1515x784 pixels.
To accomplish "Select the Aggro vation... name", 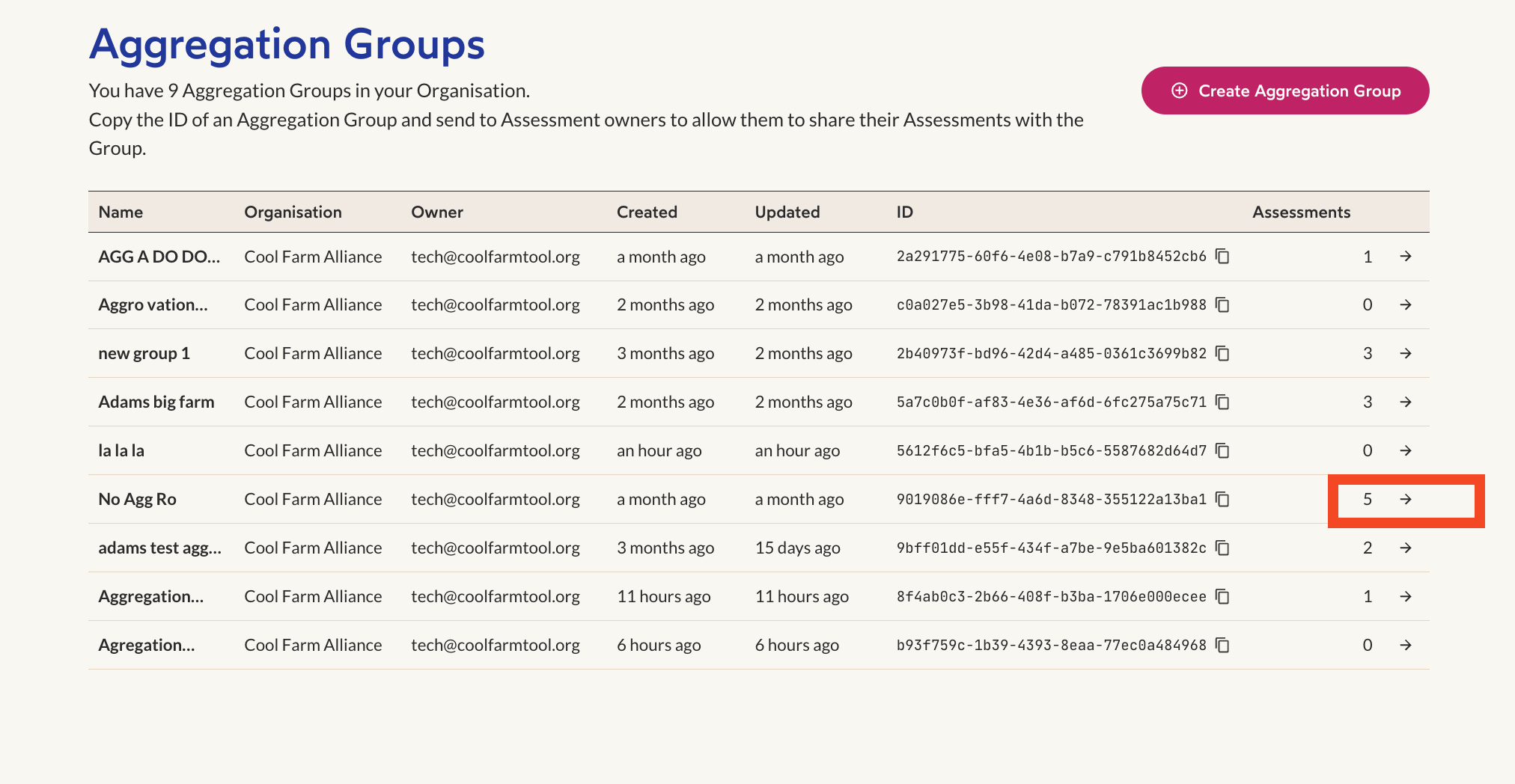I will pyautogui.click(x=153, y=305).
